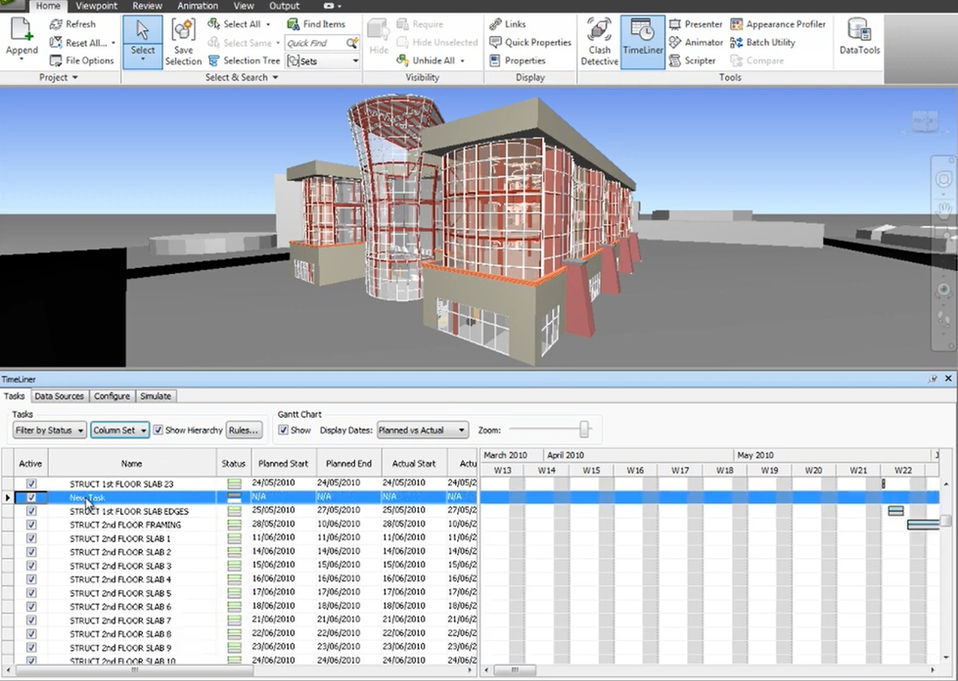Open the Find Items dialog

(x=316, y=24)
